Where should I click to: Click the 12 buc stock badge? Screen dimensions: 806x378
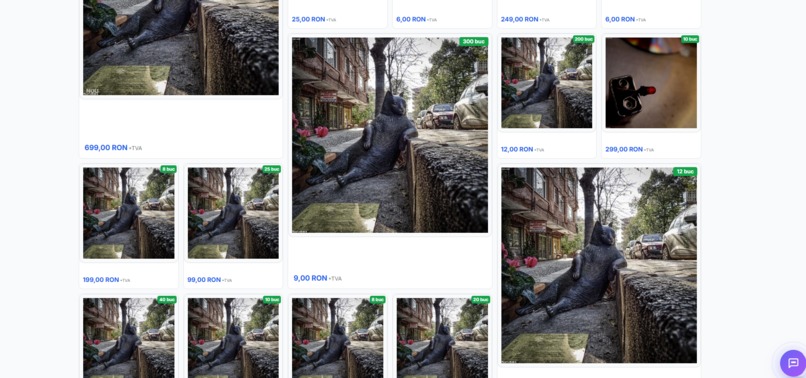(685, 171)
